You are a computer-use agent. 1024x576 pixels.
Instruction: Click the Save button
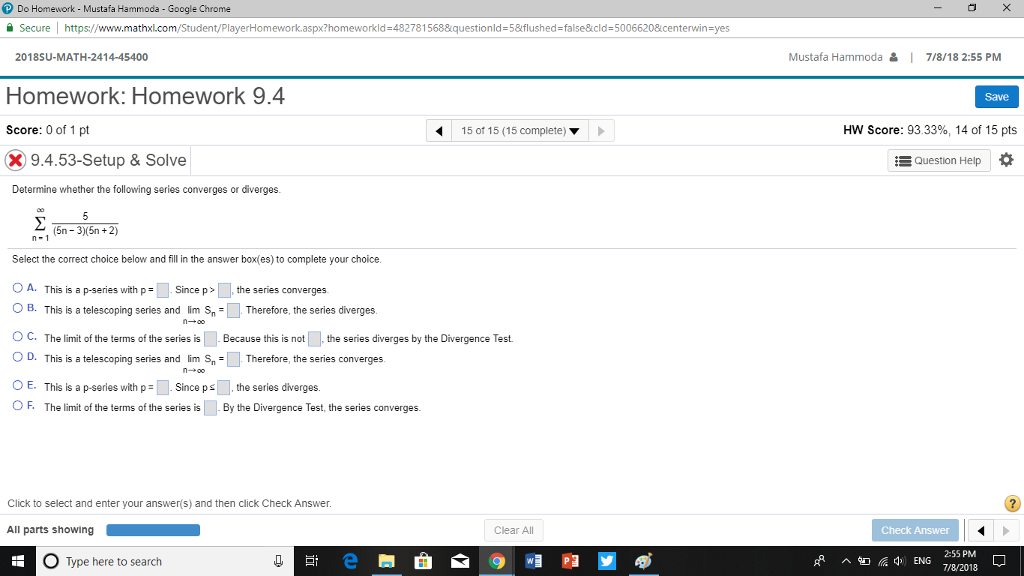pyautogui.click(x=996, y=96)
